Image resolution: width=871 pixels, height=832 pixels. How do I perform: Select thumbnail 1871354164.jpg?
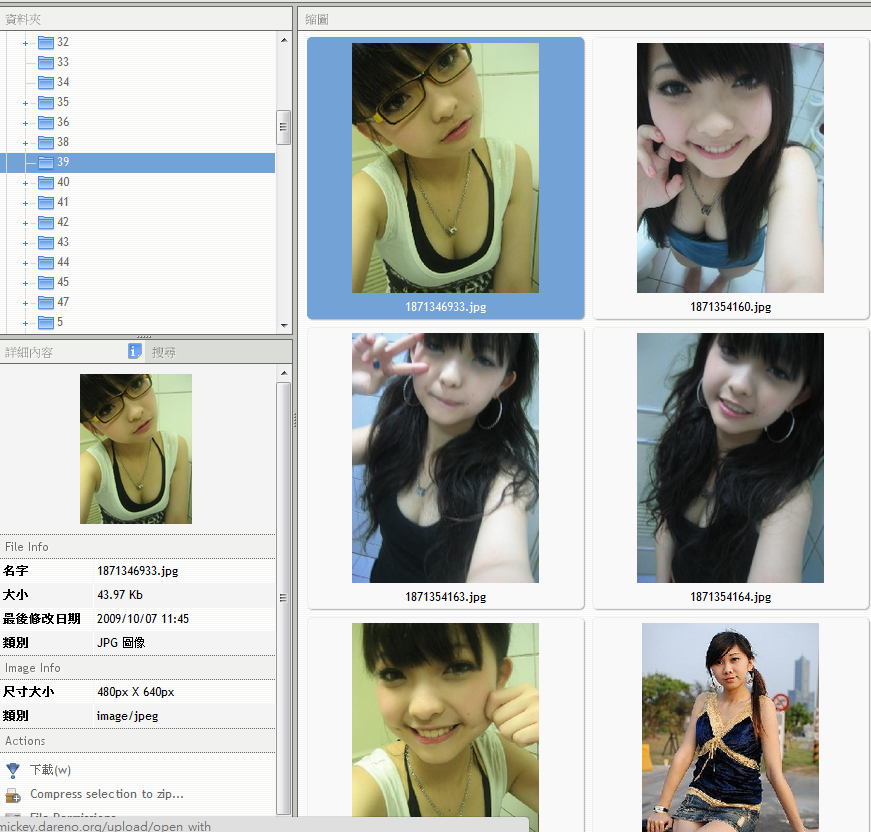click(x=730, y=468)
